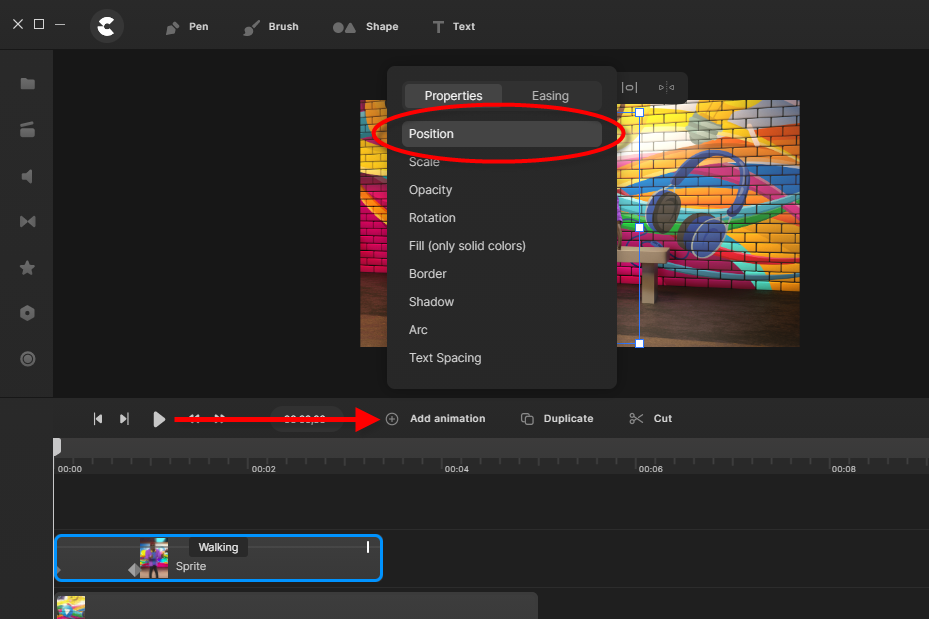Open the audio speaker panel
Viewport: 929px width, 619px height.
tap(27, 176)
